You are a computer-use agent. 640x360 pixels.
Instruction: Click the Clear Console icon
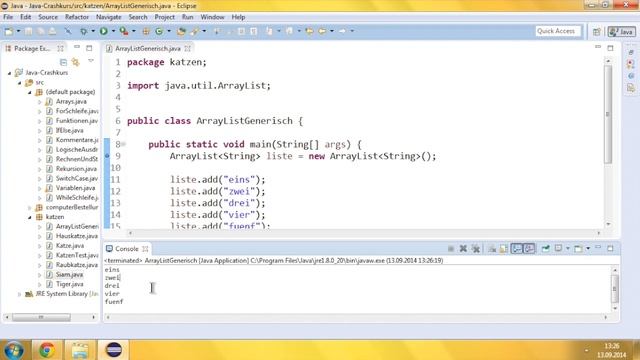pyautogui.click(x=492, y=249)
